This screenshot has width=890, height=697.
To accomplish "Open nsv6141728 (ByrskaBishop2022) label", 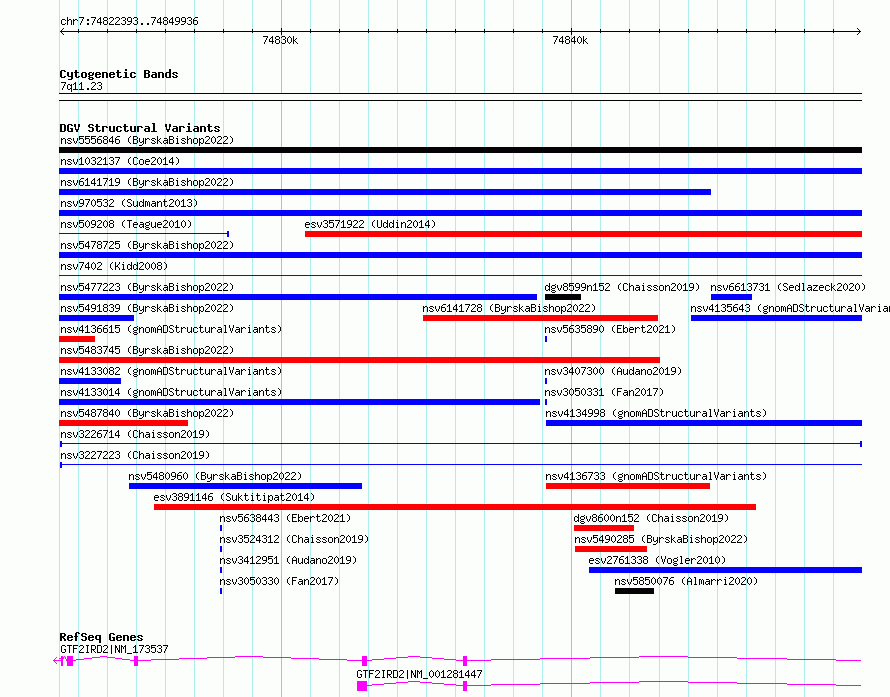I will coord(509,308).
